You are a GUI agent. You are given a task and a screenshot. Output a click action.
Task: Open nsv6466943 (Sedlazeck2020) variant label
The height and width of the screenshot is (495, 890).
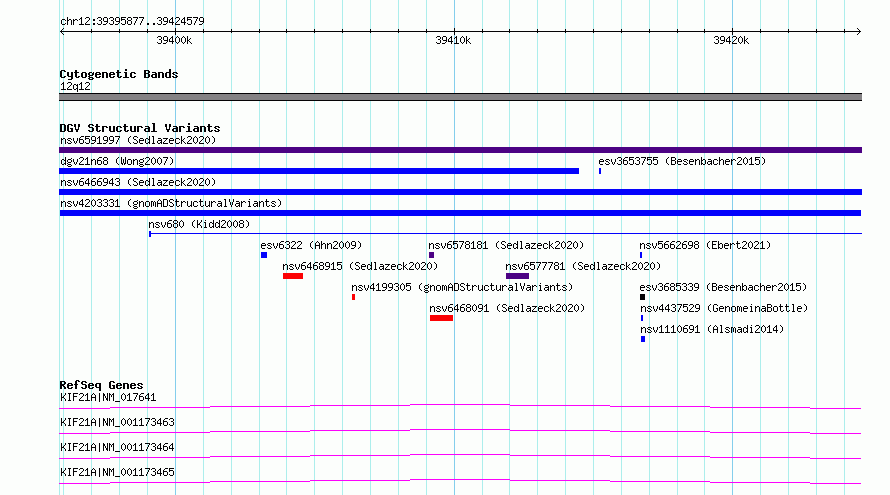[x=138, y=182]
